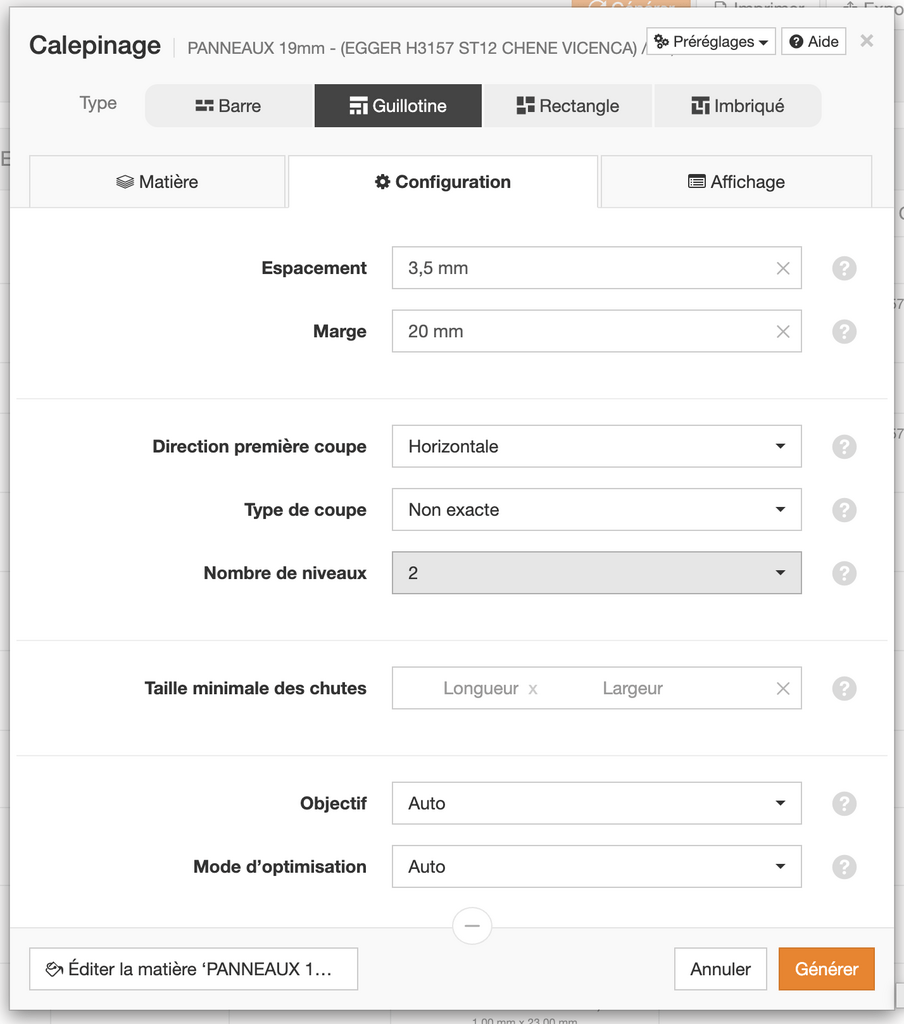The width and height of the screenshot is (904, 1024).
Task: Switch type to Rectangle
Action: (x=567, y=106)
